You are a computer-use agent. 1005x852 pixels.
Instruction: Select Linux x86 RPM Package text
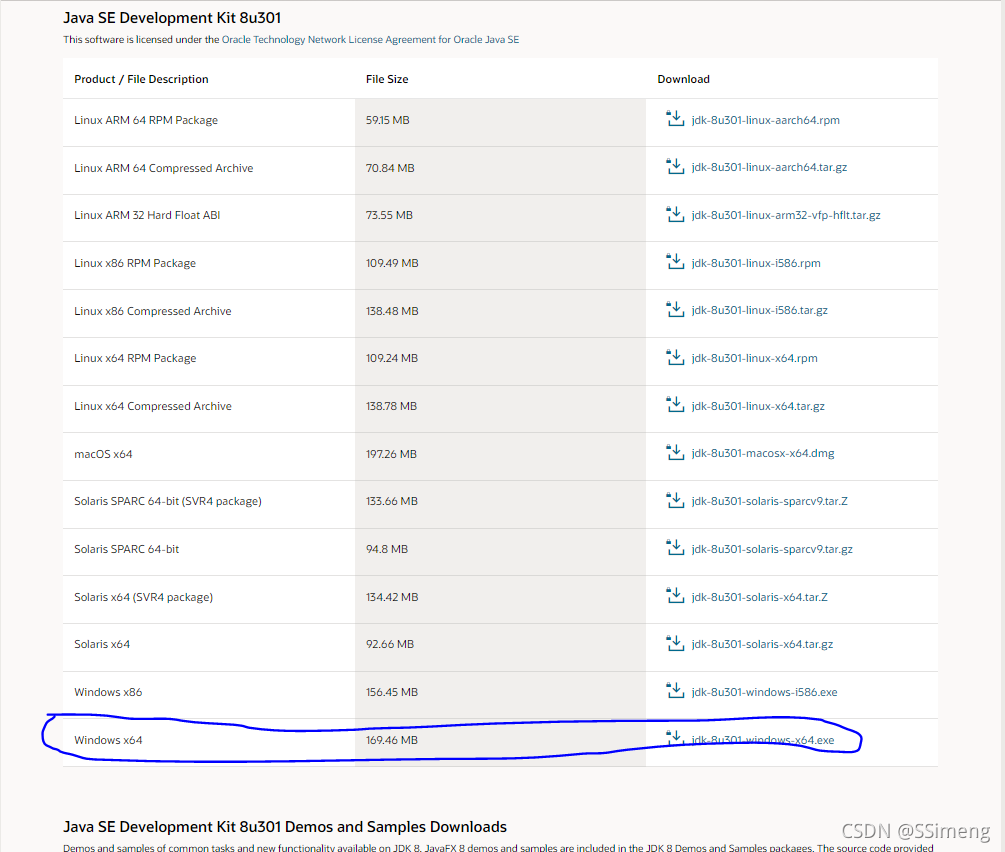(x=135, y=263)
